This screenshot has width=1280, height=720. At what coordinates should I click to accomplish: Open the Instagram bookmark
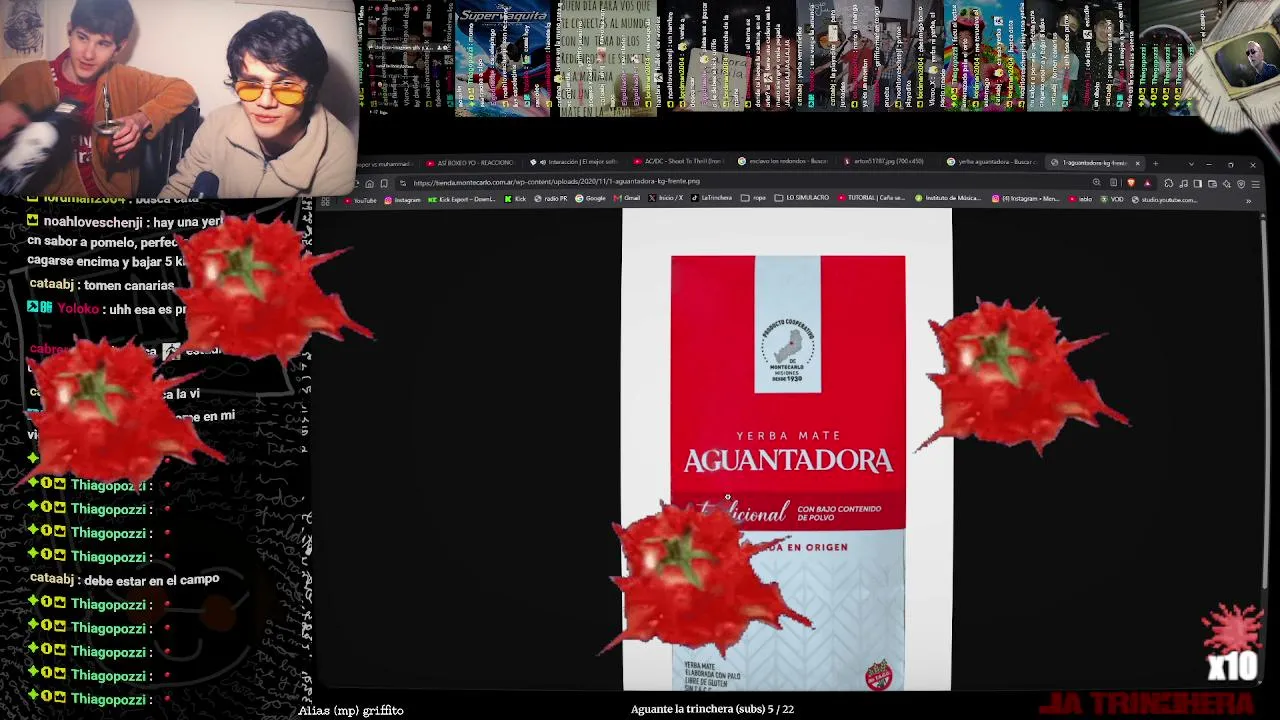point(403,200)
